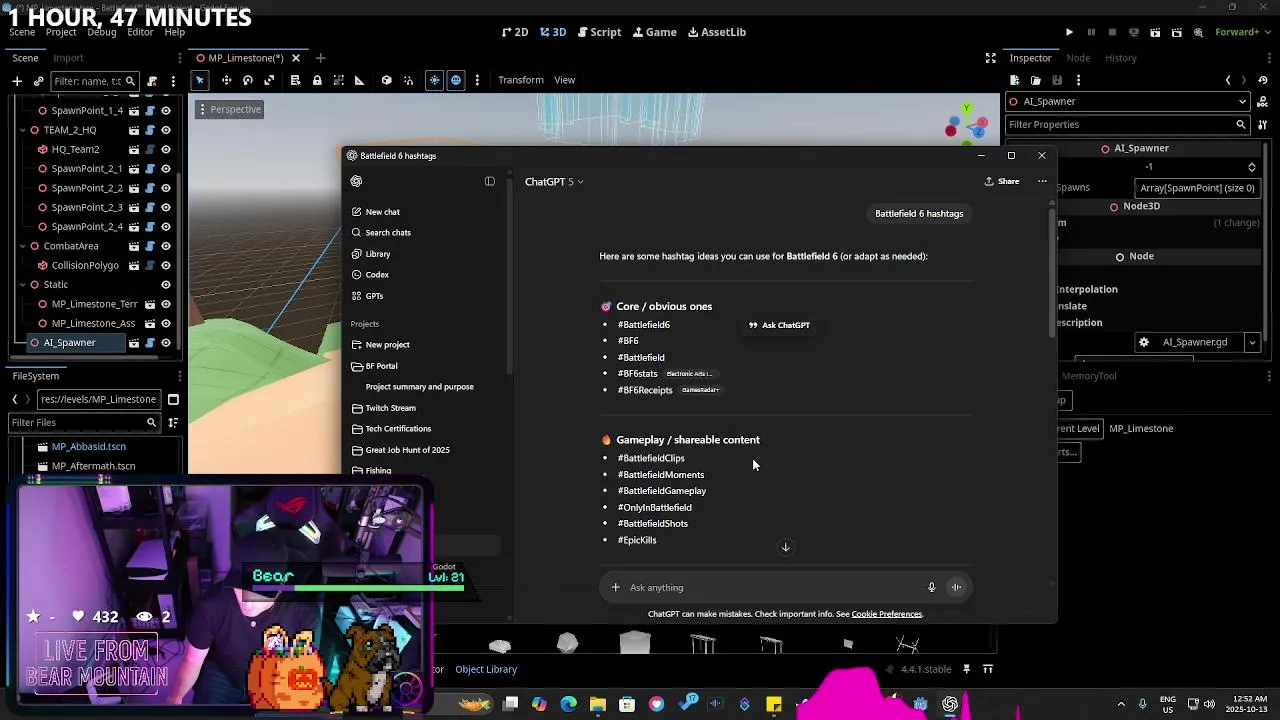The image size is (1280, 720).
Task: Open the Perspective viewport menu
Action: point(229,109)
